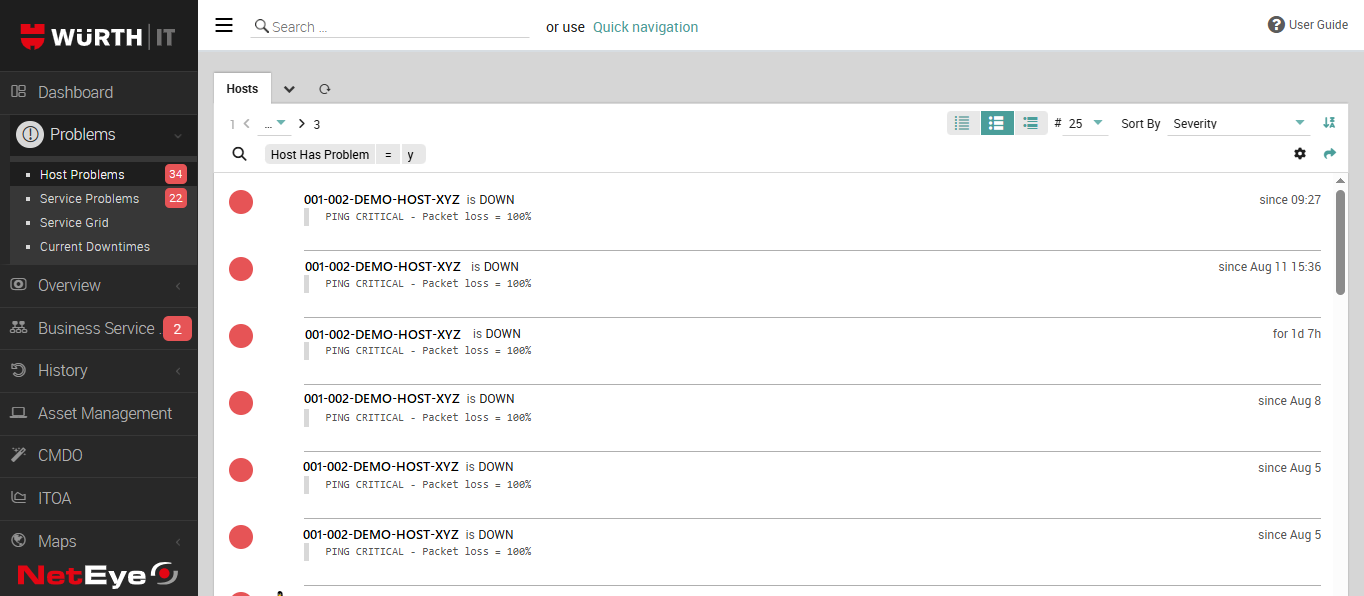Viewport: 1364px width, 596px height.
Task: Switch to minimal list view mode
Action: [963, 123]
